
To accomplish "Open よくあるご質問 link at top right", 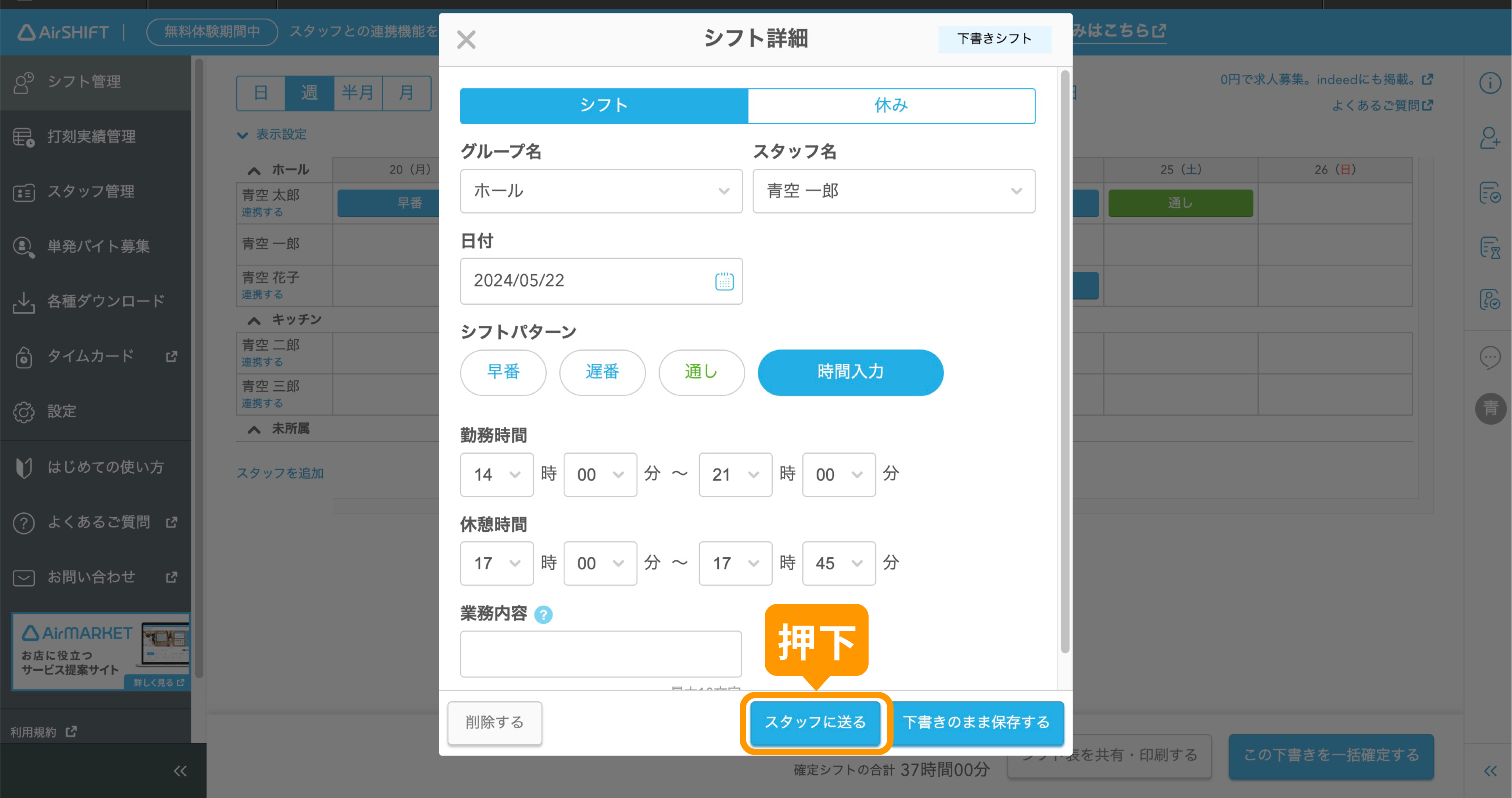I will click(x=1382, y=106).
